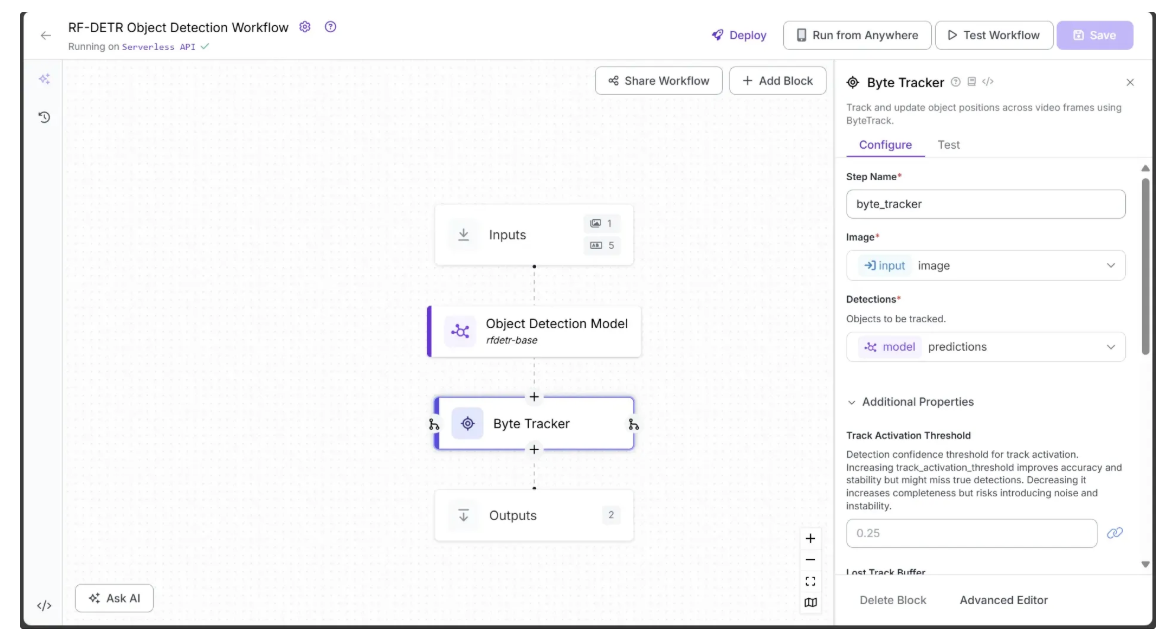Viewport: 1170px width, 636px height.
Task: Click the back arrow icon
Action: [45, 35]
